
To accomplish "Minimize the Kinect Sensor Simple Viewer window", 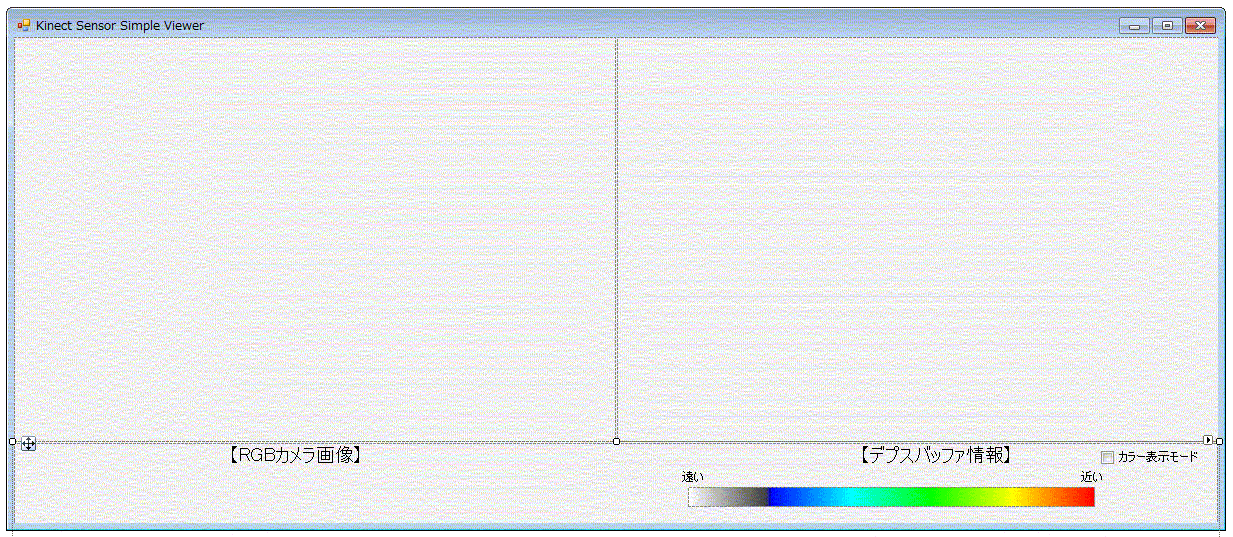I will point(1134,26).
